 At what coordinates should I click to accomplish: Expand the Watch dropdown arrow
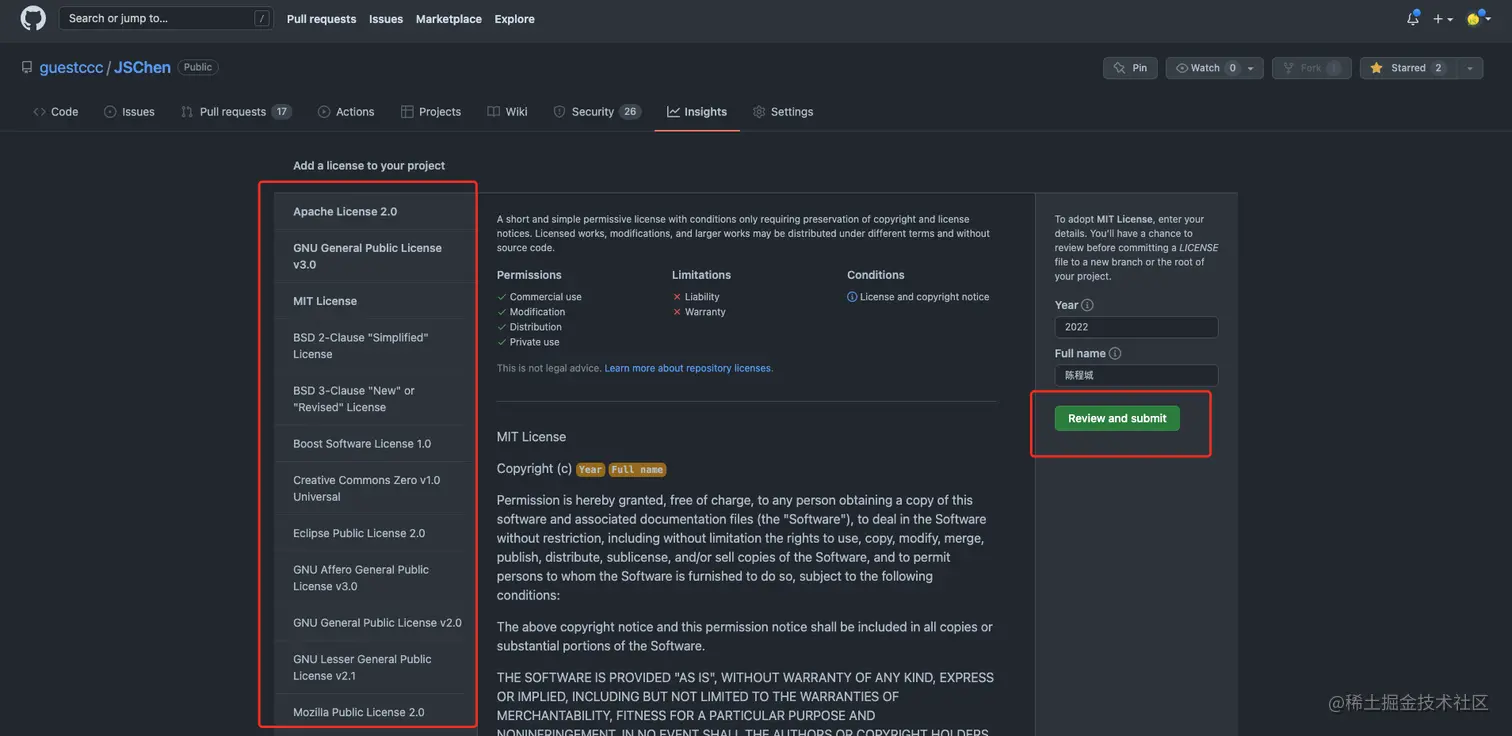[1251, 68]
